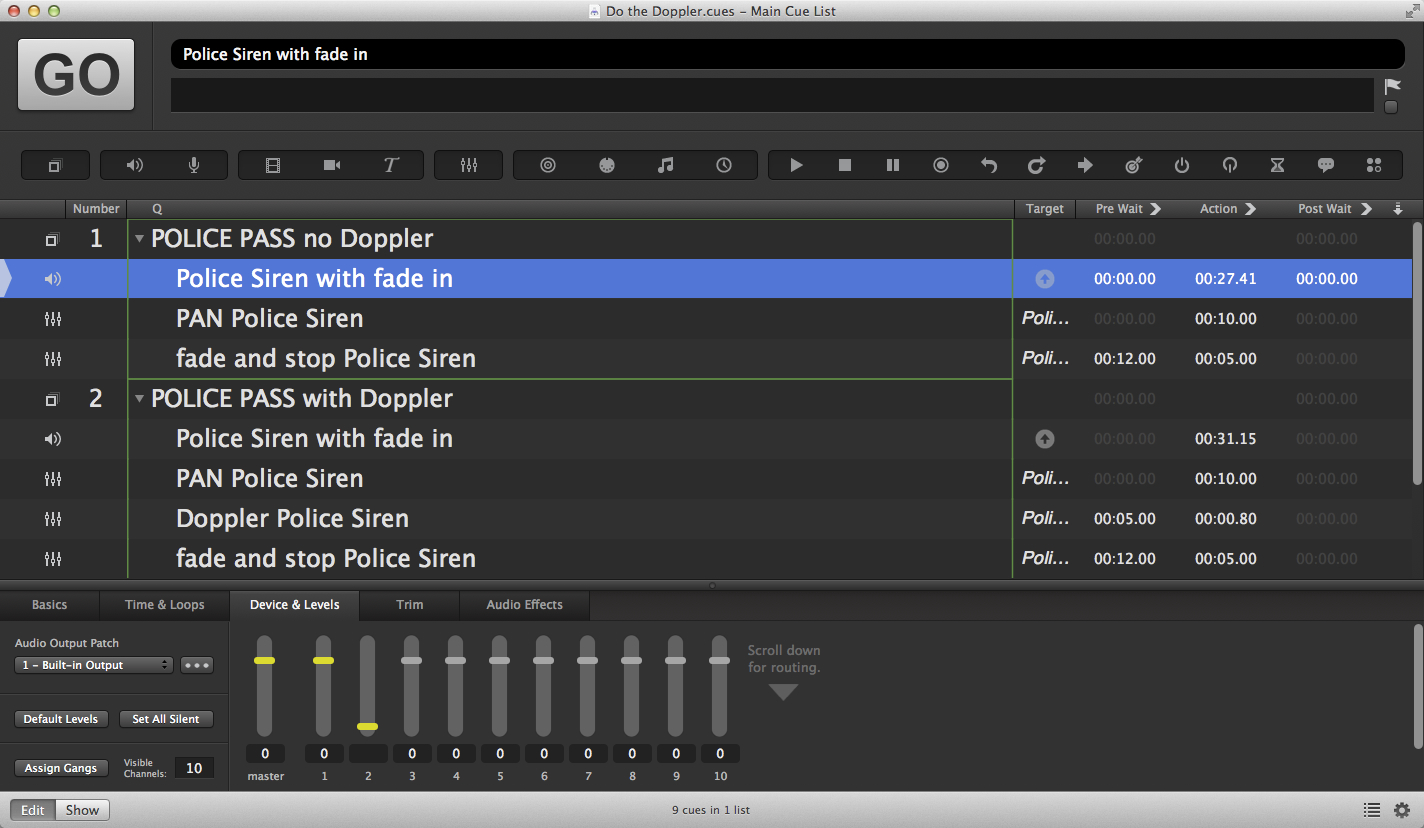1424x828 pixels.
Task: Toggle the flagged checkbox below flag icon
Action: click(x=1391, y=107)
